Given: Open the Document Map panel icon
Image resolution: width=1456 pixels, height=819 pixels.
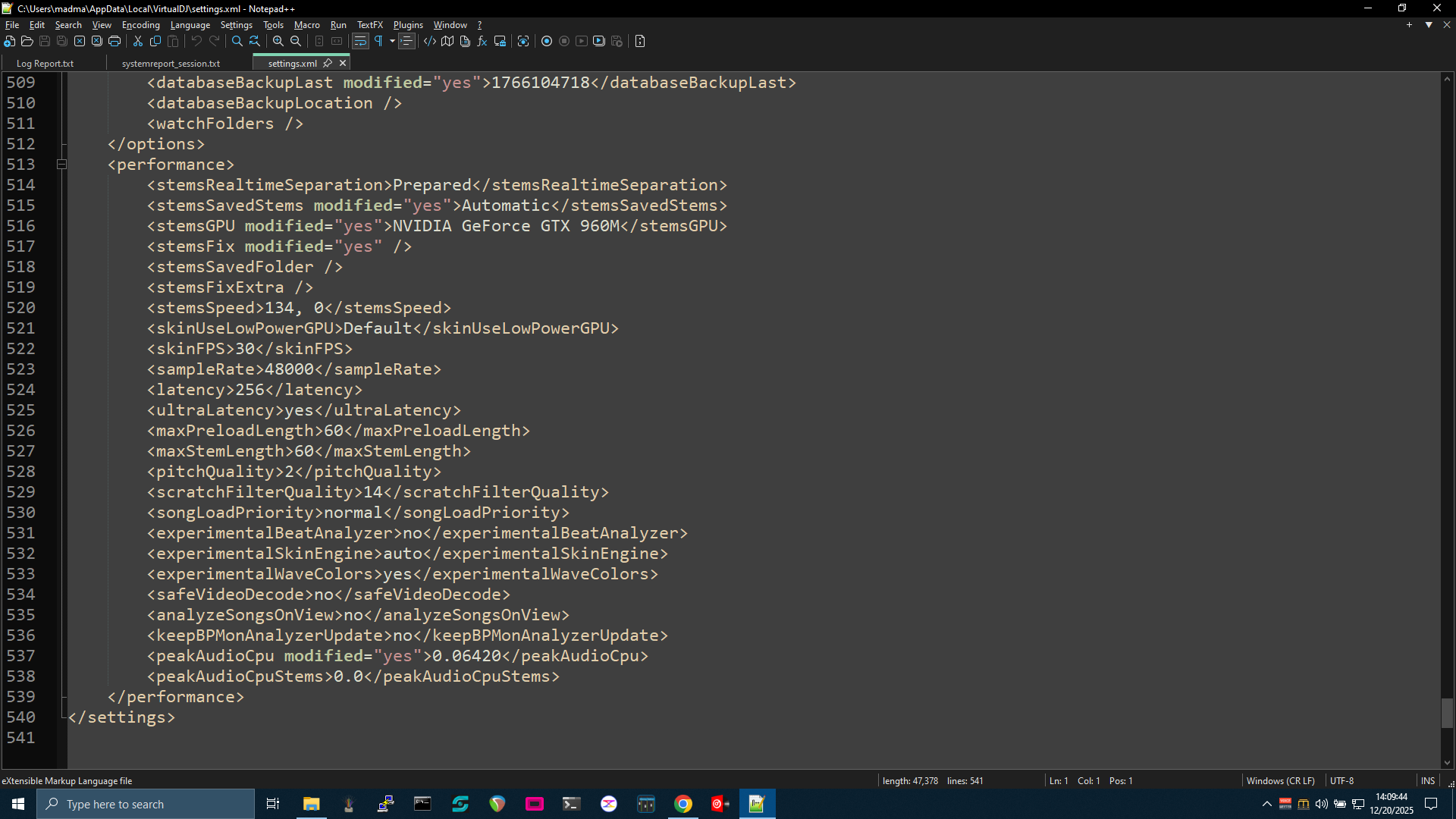Looking at the screenshot, I should [x=447, y=41].
